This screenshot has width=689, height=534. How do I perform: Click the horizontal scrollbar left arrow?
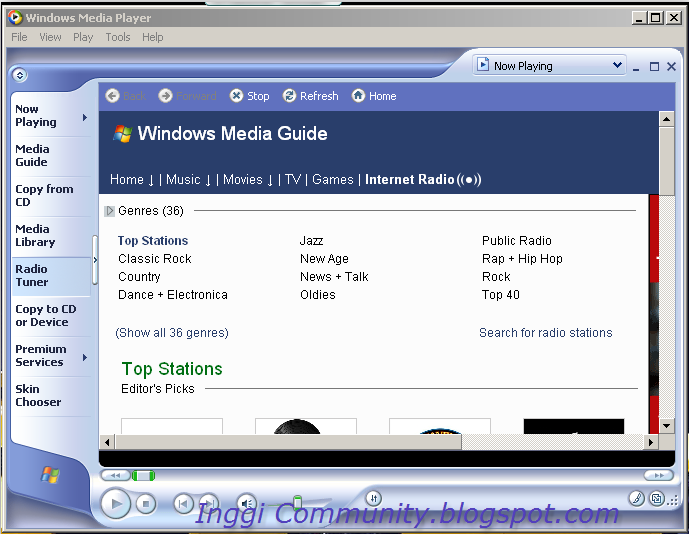pos(107,442)
